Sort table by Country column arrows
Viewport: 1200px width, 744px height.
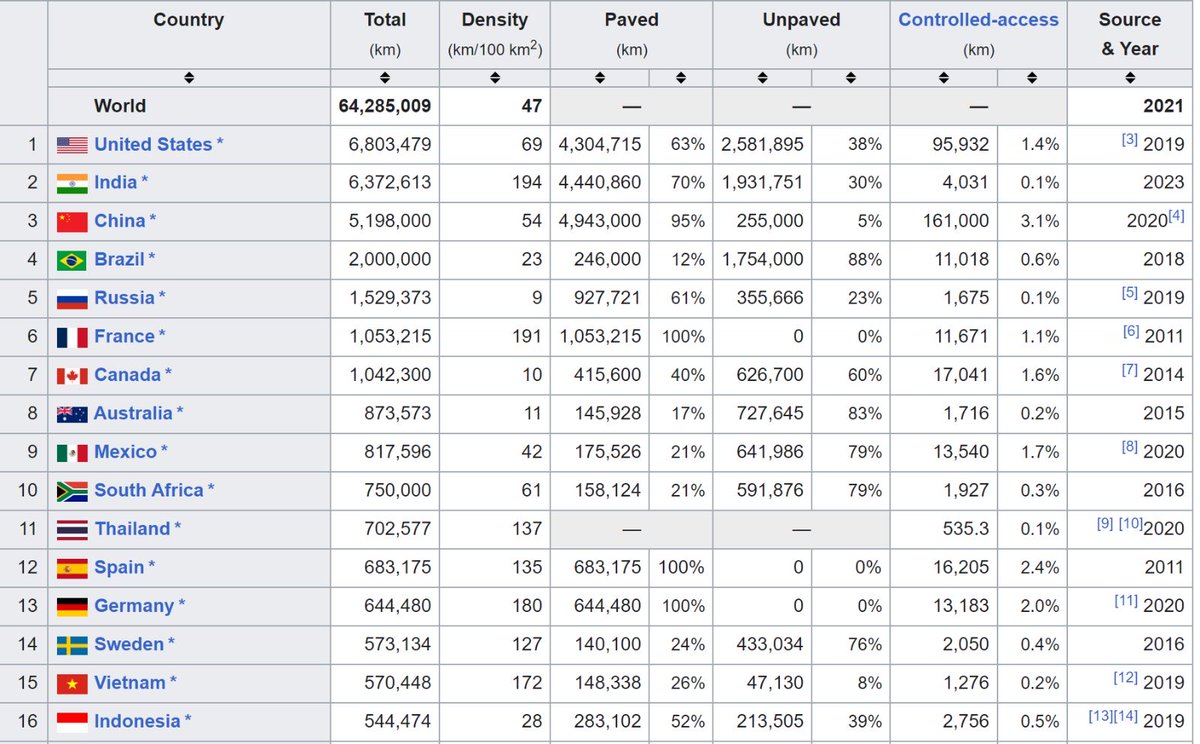[x=189, y=78]
